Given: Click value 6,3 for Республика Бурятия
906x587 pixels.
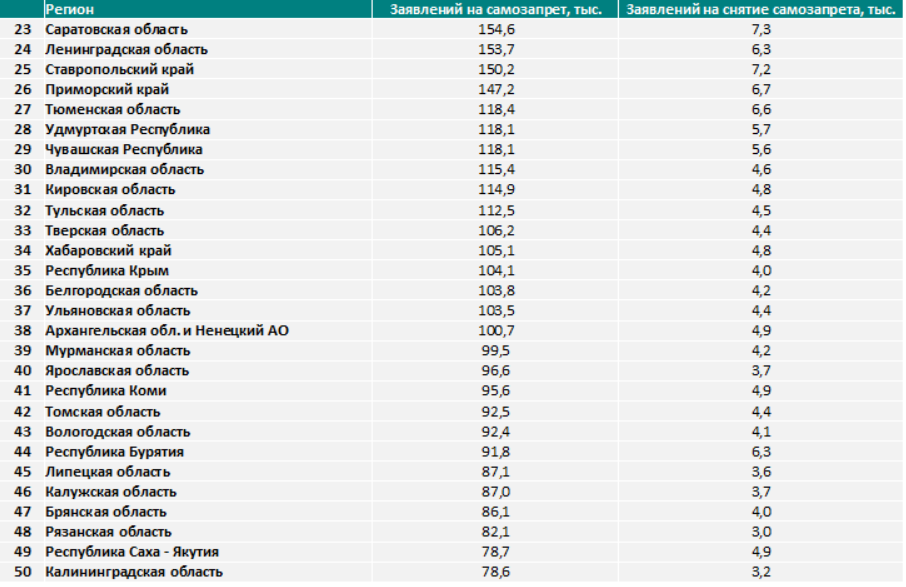Looking at the screenshot, I should 761,452.
